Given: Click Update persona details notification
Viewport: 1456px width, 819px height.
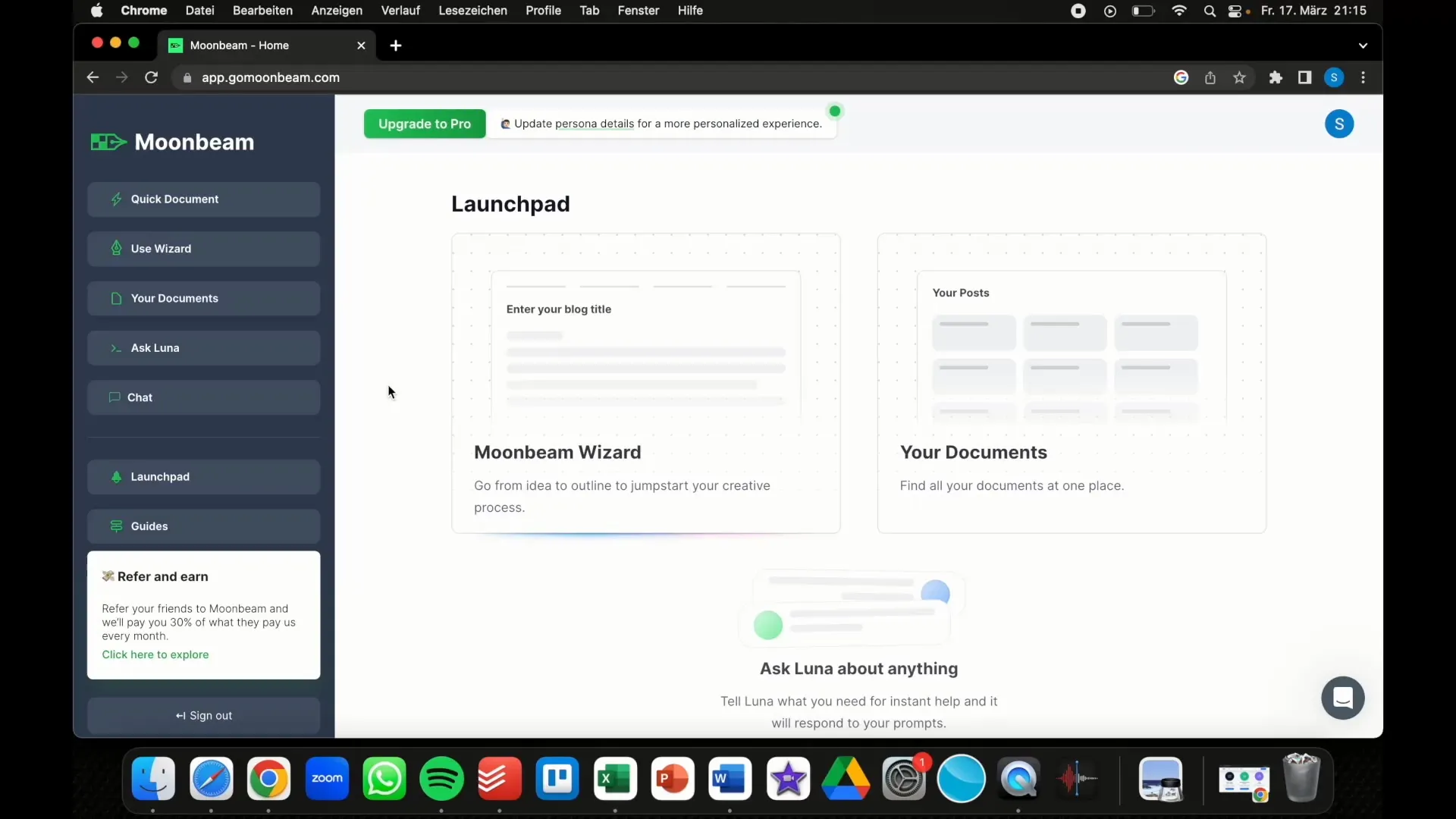Looking at the screenshot, I should coord(668,123).
